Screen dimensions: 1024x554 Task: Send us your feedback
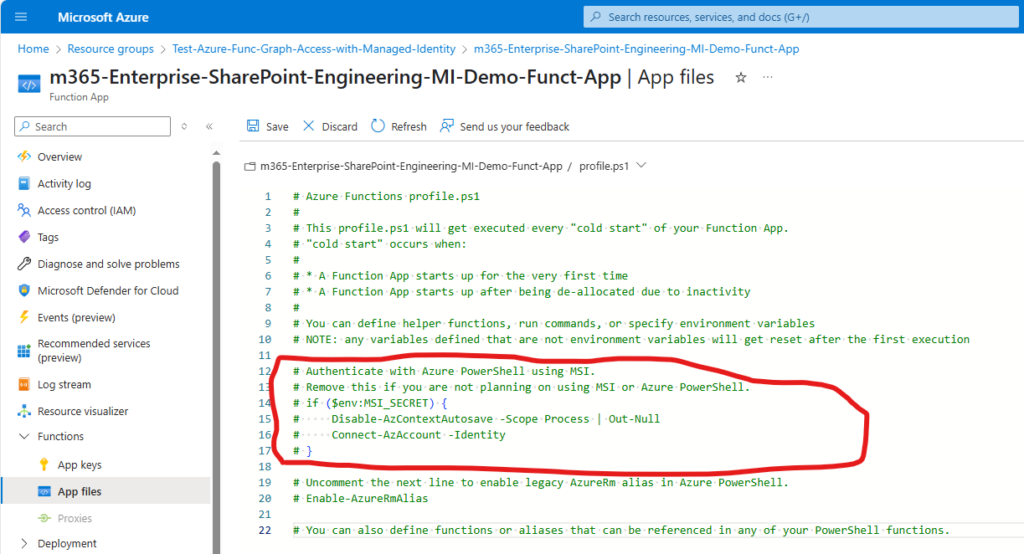click(504, 126)
